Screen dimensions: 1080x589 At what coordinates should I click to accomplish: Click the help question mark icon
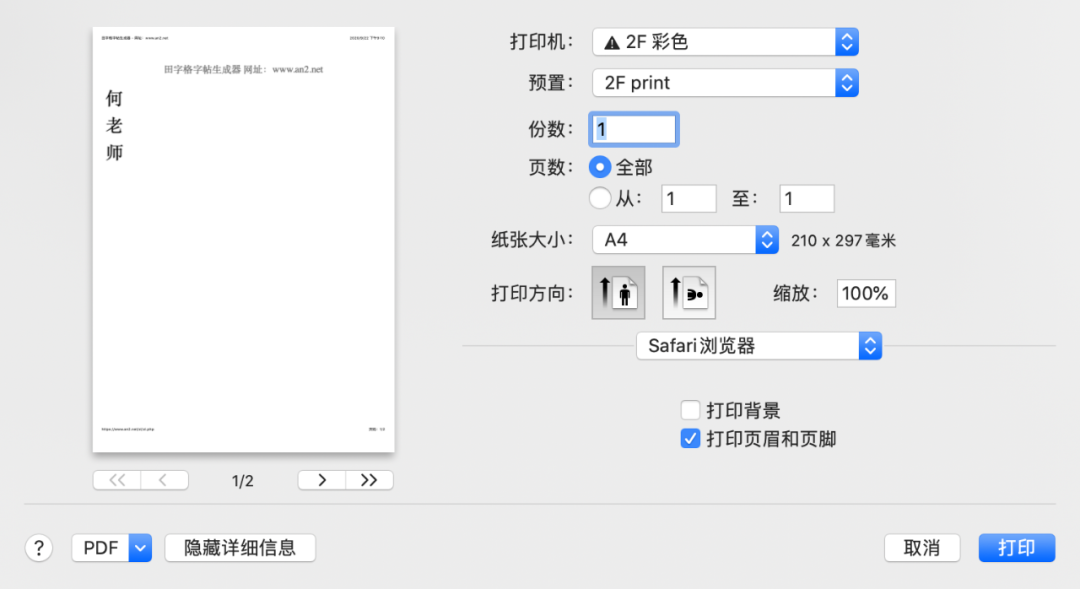click(x=38, y=547)
